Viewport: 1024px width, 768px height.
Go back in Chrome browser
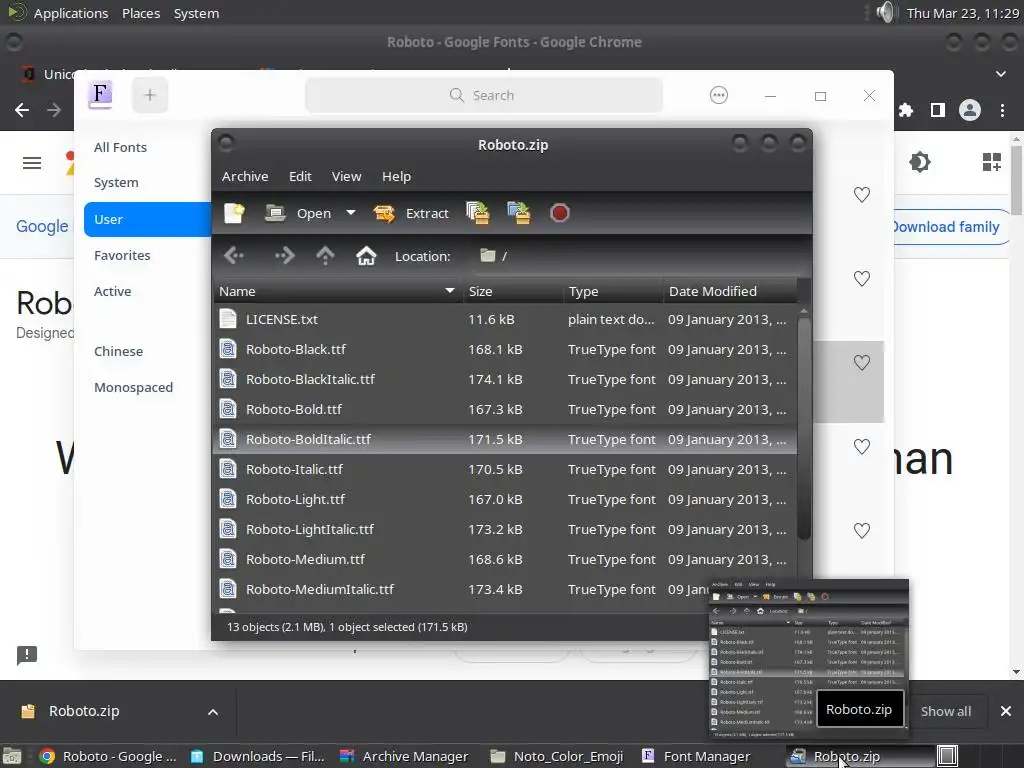(x=22, y=110)
